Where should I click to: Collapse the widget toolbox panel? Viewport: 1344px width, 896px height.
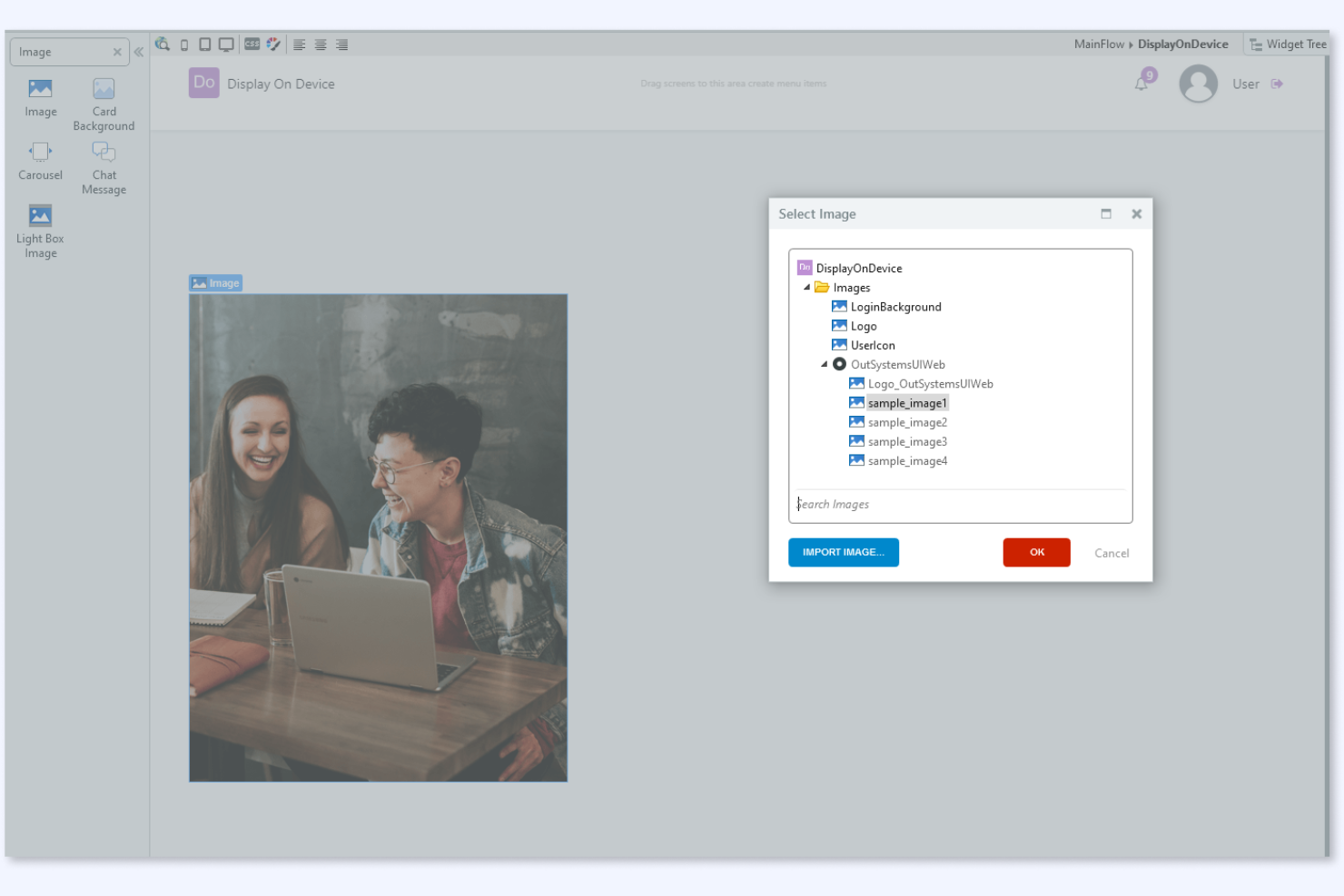pos(138,52)
